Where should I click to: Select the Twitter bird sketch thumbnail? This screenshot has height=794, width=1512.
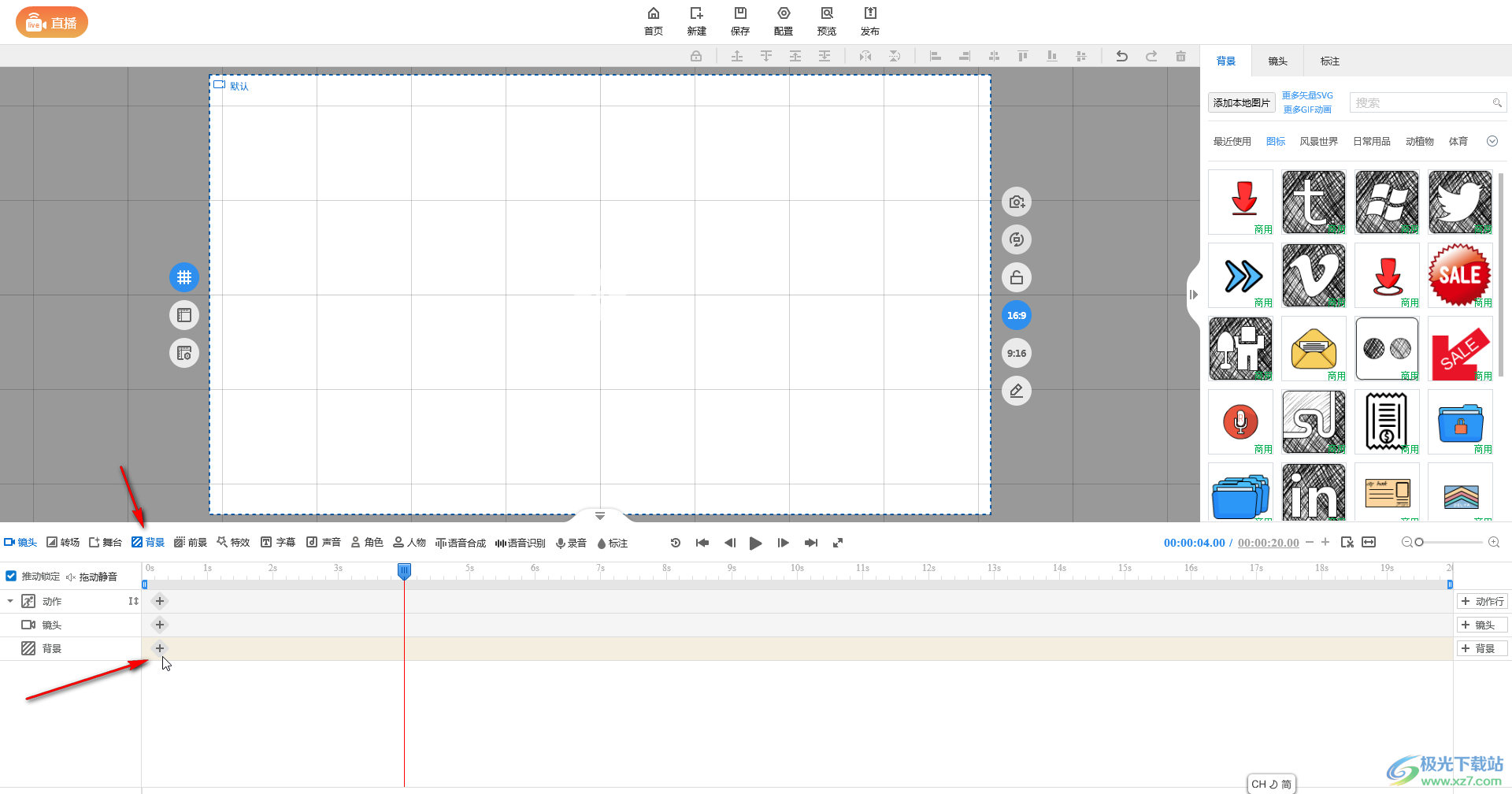1460,202
